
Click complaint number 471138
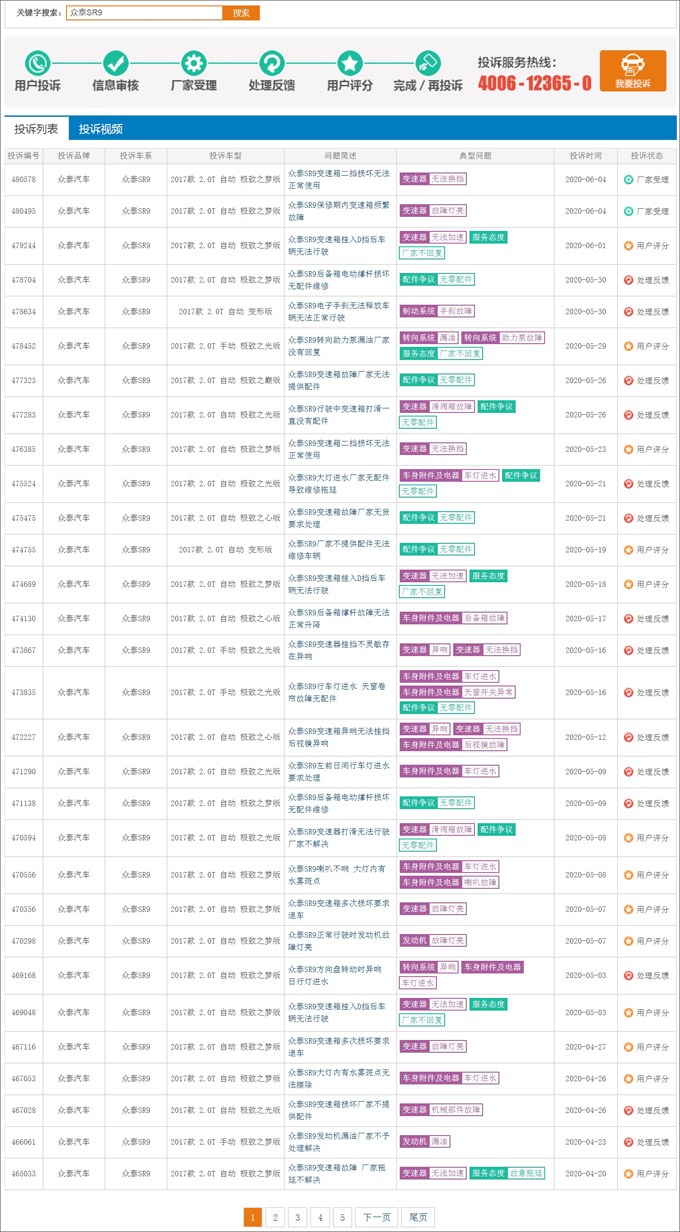(x=23, y=803)
